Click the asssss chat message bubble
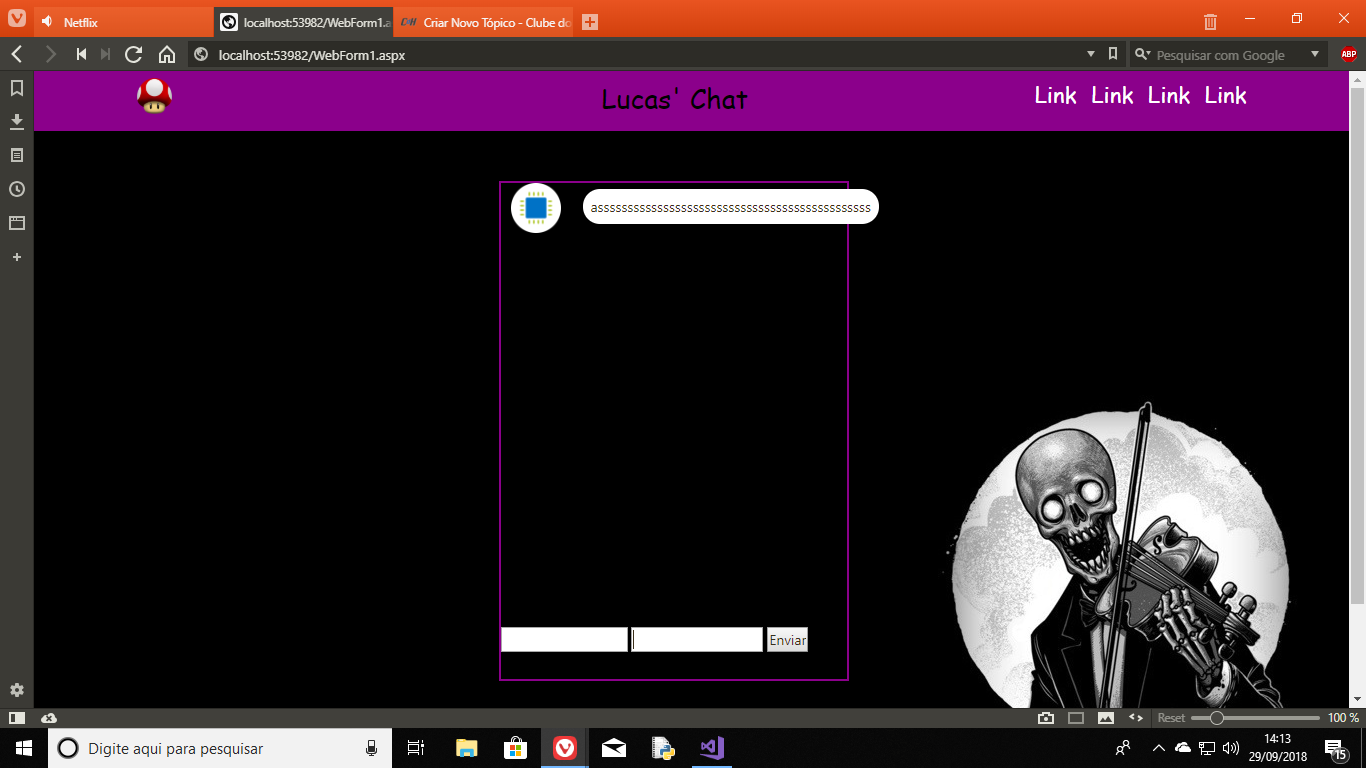Viewport: 1366px width, 768px height. [731, 207]
